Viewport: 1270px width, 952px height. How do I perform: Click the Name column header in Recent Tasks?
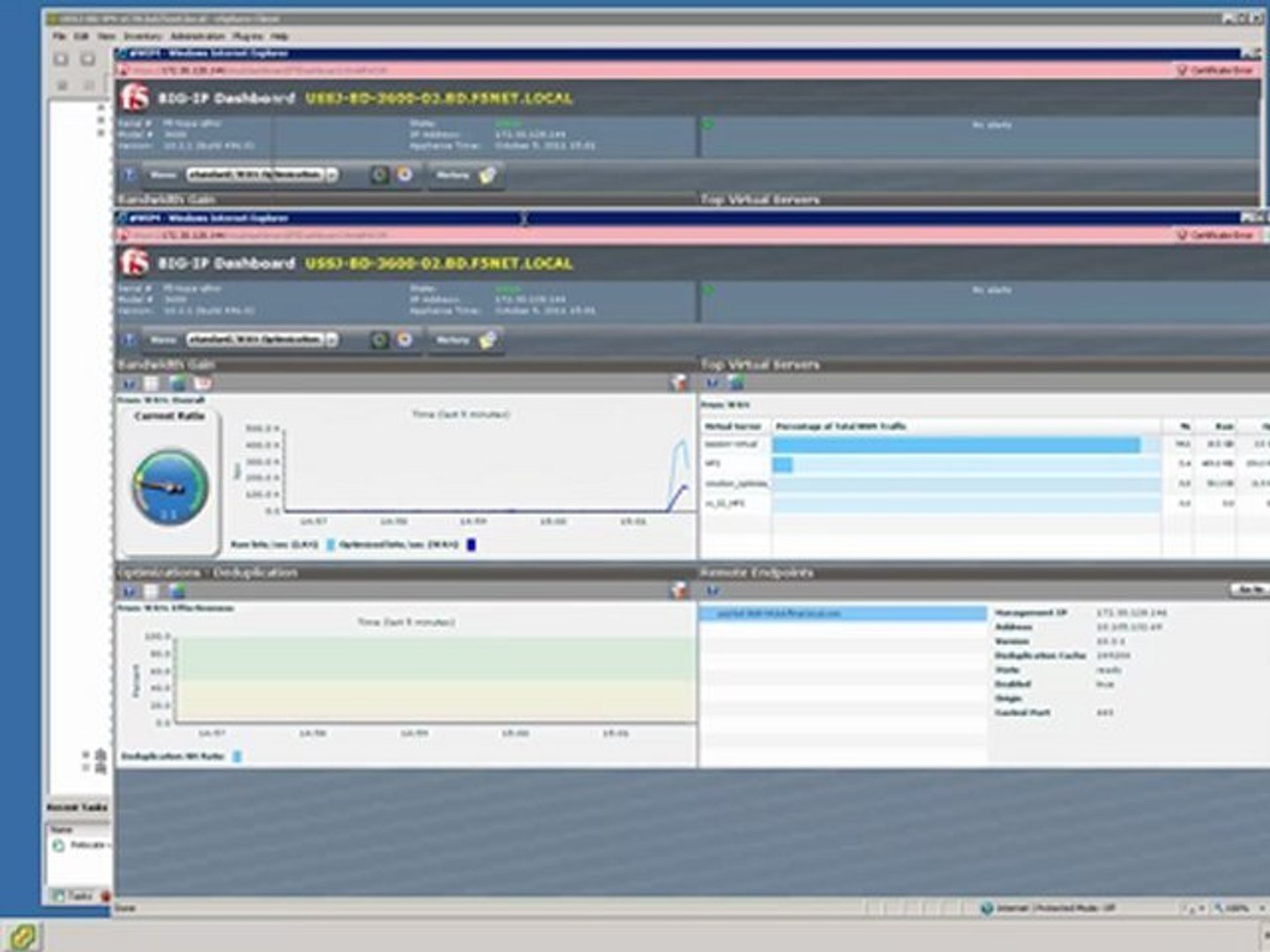tap(79, 829)
